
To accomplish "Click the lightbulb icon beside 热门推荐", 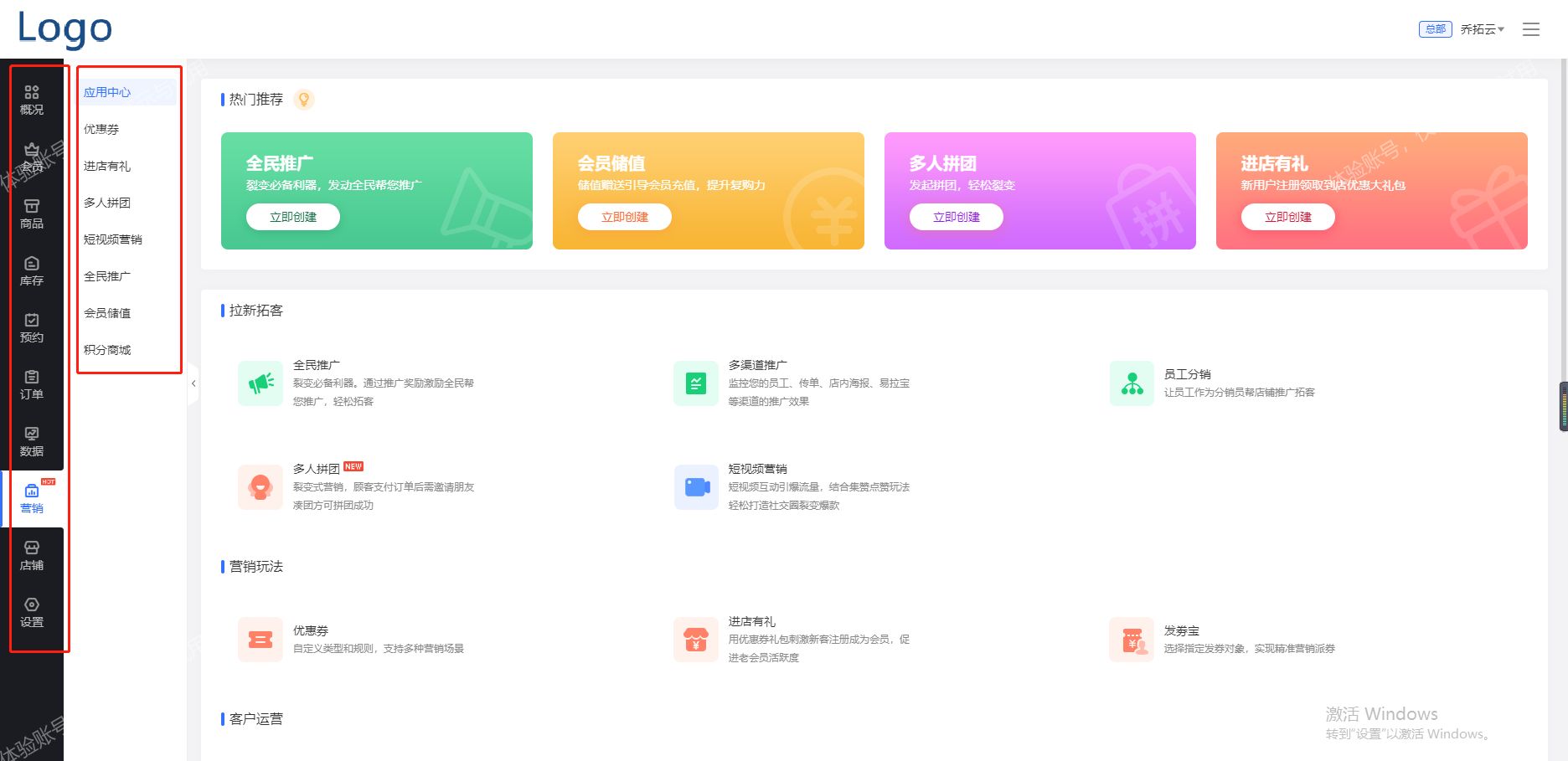I will [304, 100].
